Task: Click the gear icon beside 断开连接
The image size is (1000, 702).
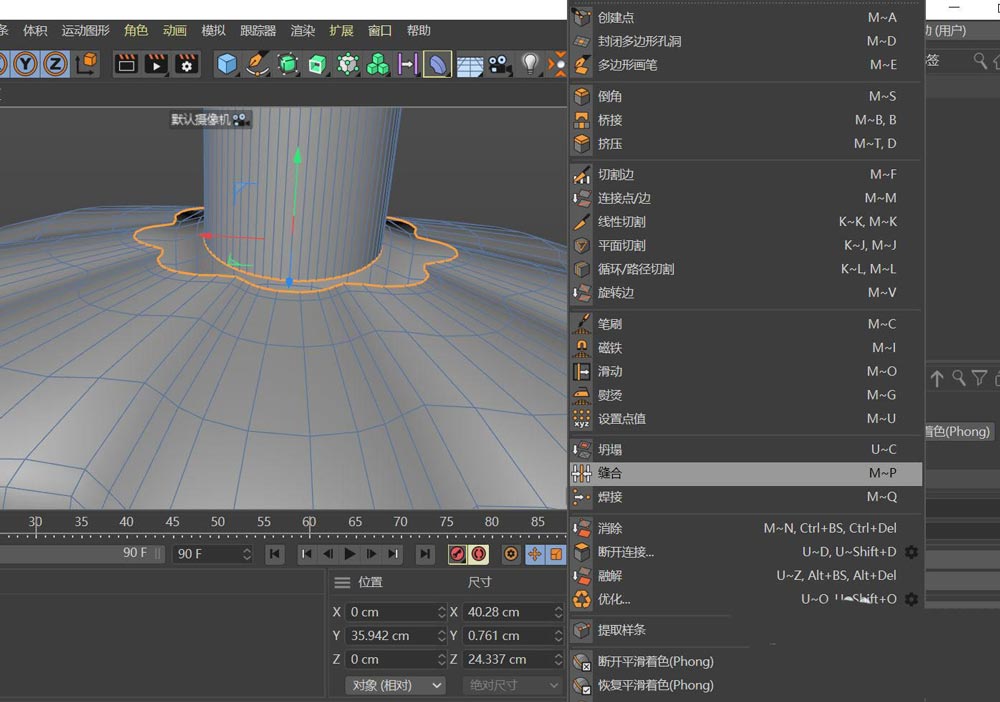Action: click(910, 552)
